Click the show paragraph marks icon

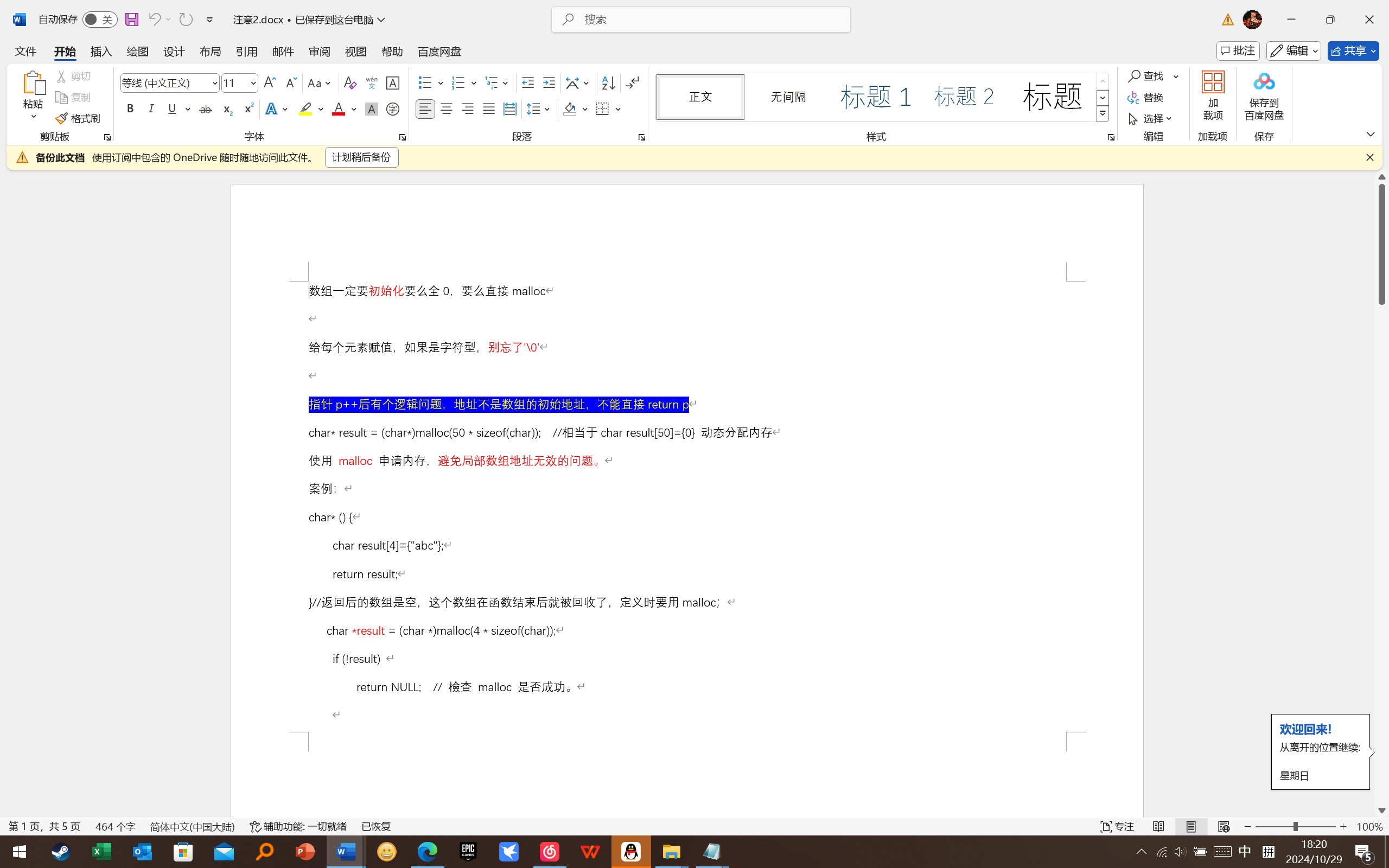coord(633,82)
